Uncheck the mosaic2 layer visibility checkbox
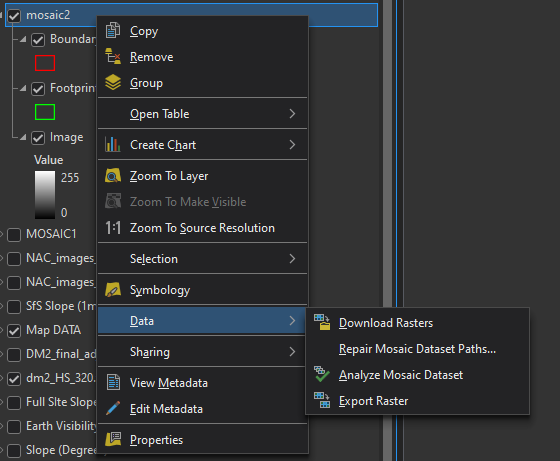 pos(14,15)
